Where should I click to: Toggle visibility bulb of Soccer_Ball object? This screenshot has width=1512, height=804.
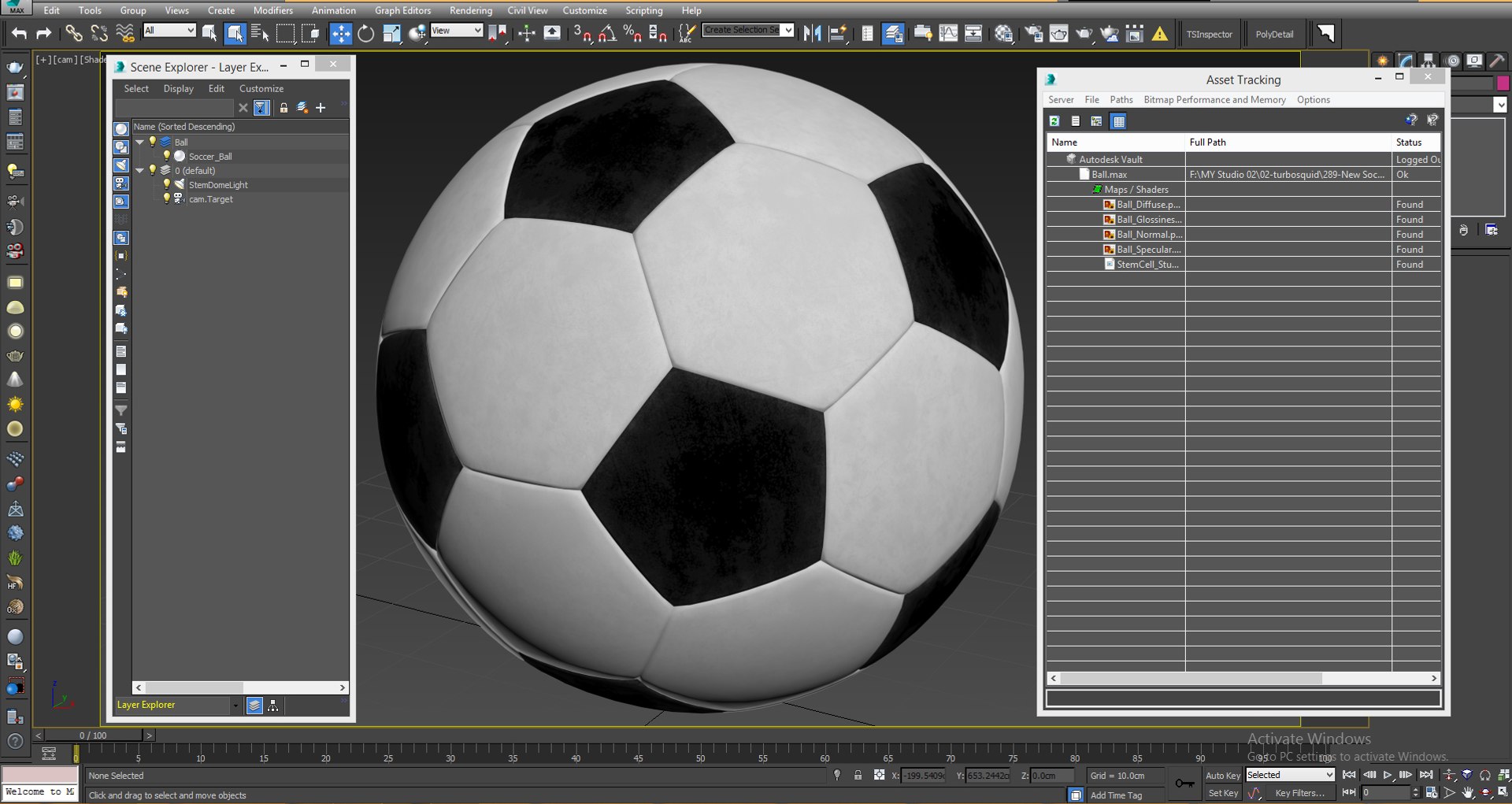167,156
